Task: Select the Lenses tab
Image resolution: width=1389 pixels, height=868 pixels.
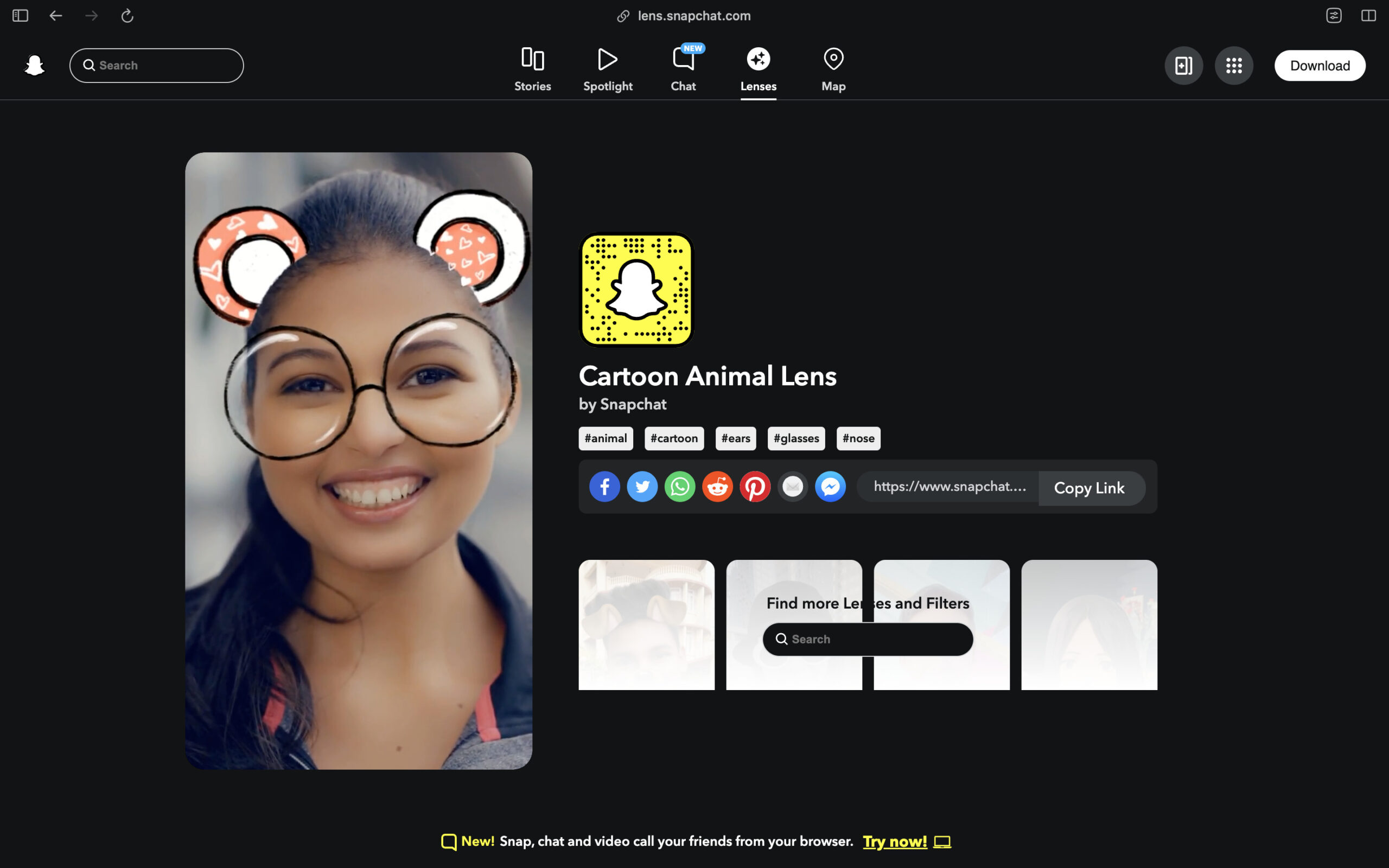Action: 758,70
